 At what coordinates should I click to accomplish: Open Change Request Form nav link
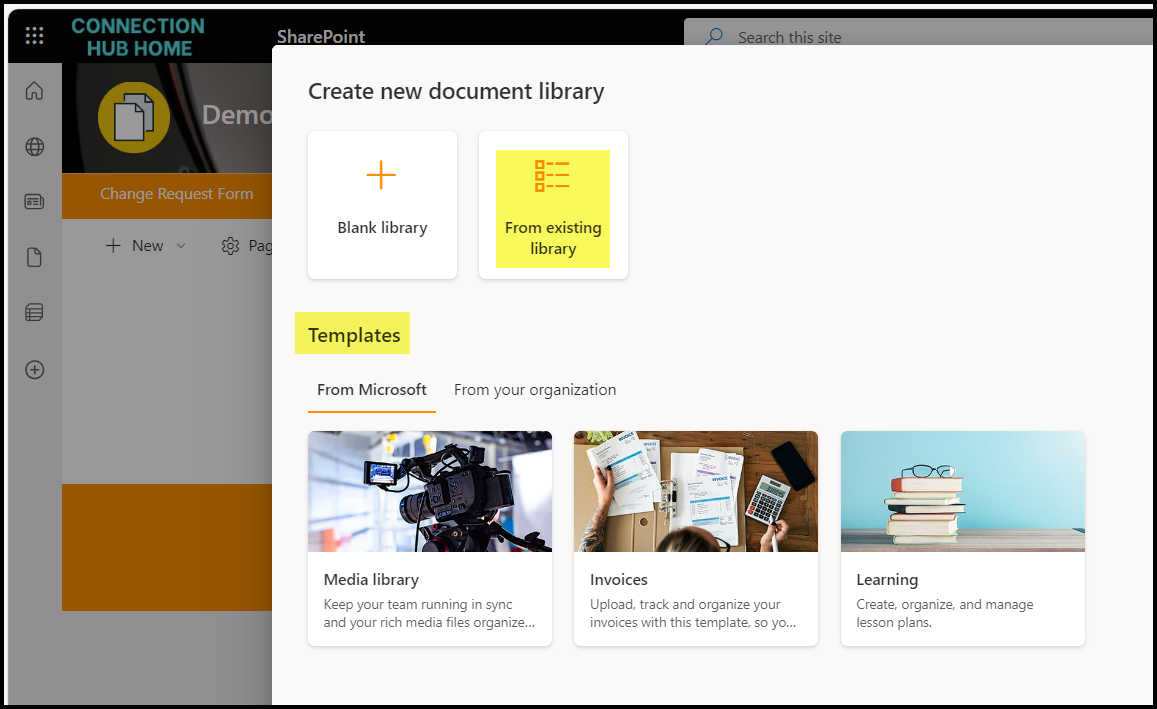pyautogui.click(x=176, y=194)
